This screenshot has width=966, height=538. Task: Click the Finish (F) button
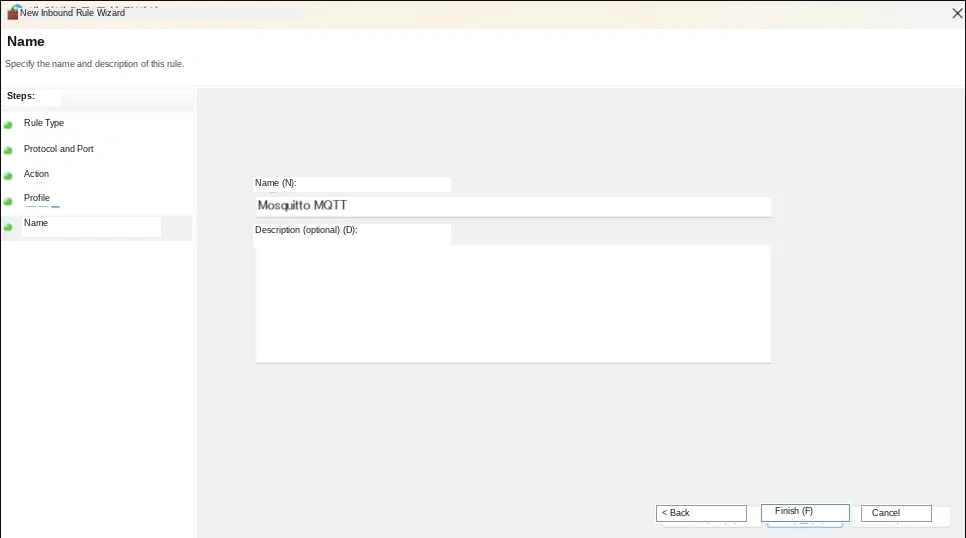click(805, 512)
